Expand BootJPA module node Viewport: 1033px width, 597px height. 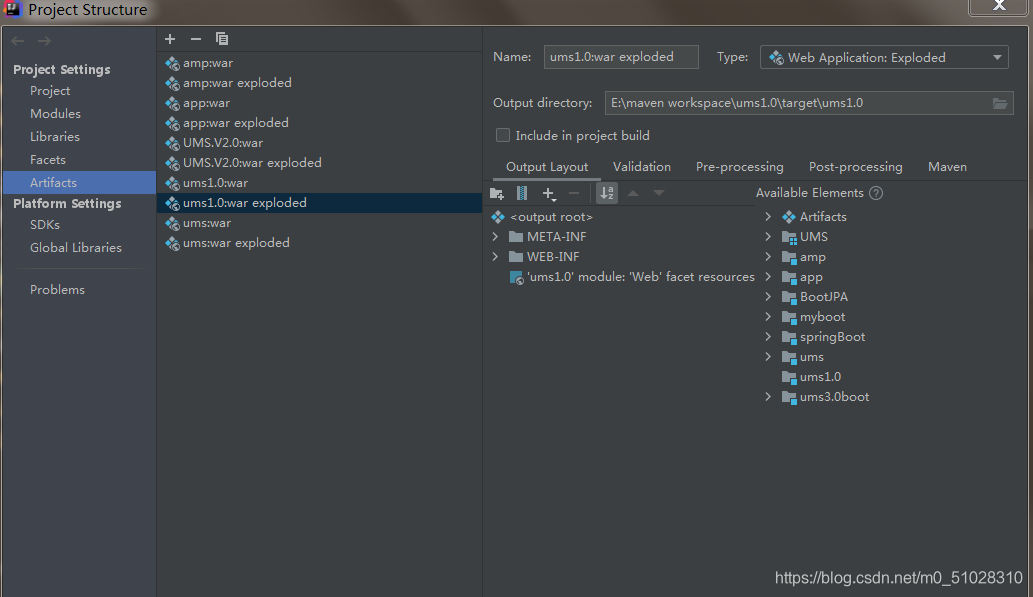point(768,297)
